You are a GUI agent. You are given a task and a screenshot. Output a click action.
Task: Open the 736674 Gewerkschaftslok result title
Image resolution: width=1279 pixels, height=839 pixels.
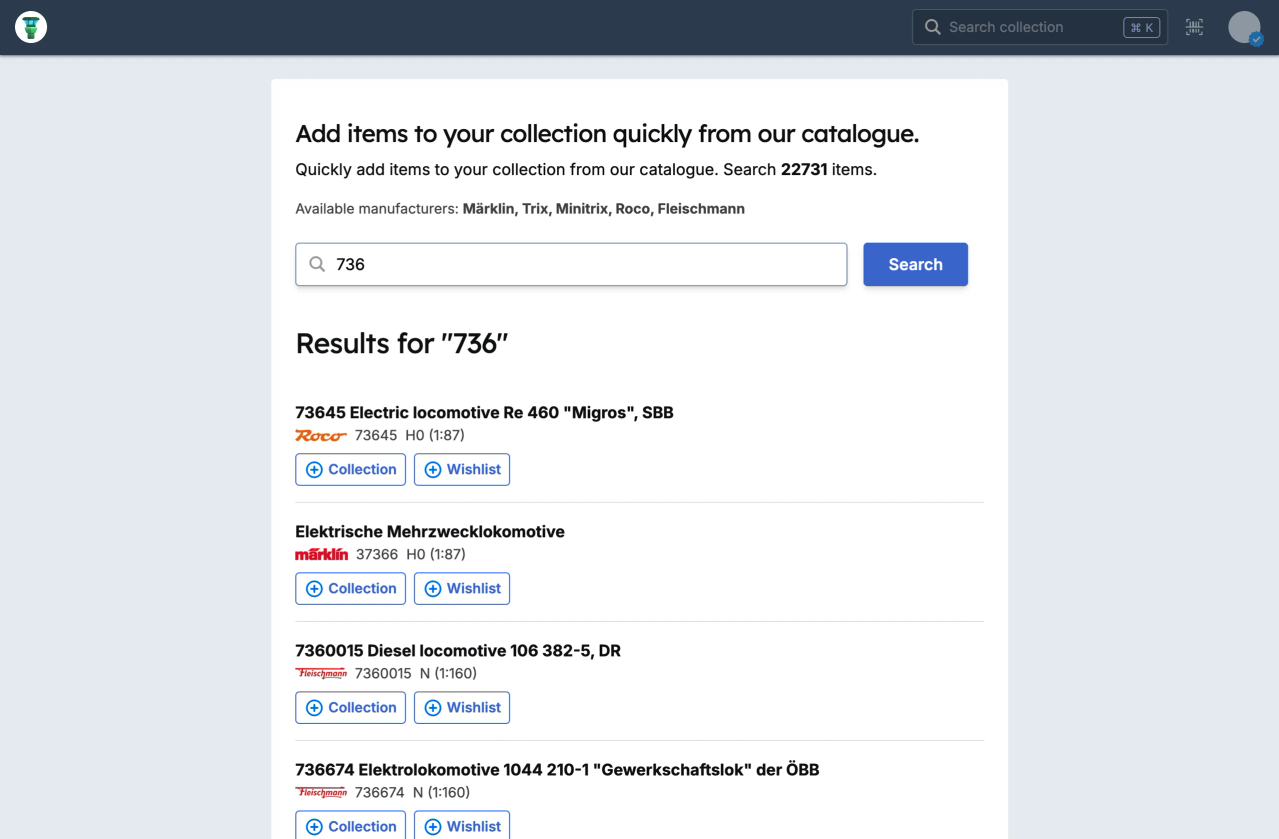(x=557, y=769)
